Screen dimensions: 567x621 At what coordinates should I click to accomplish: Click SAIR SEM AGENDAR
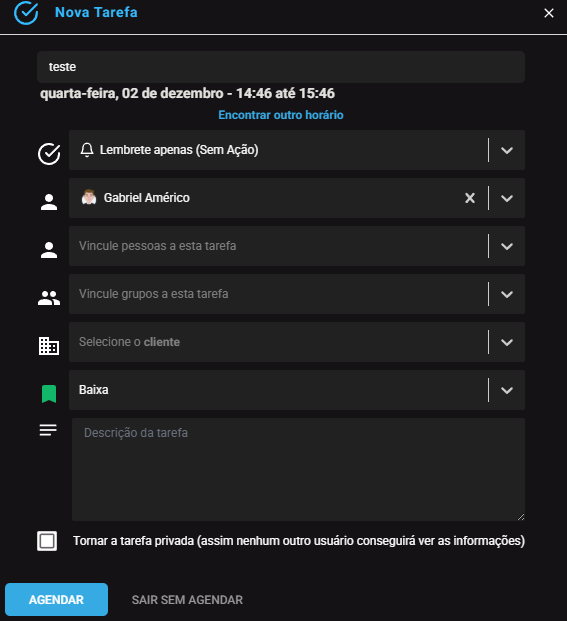[187, 600]
